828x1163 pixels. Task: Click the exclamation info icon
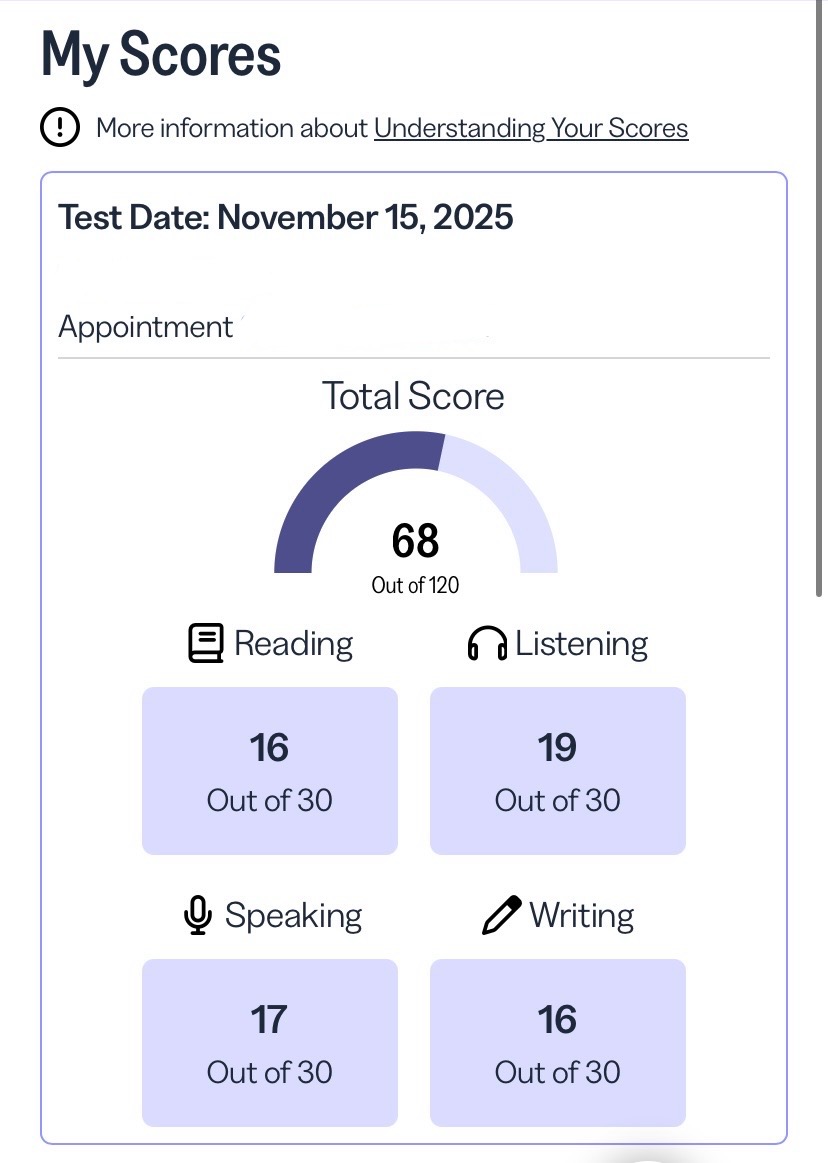[60, 127]
